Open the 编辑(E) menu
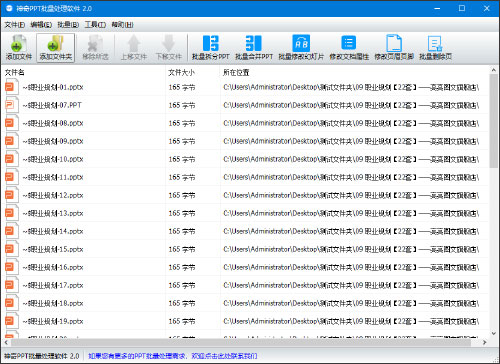 click(x=41, y=25)
